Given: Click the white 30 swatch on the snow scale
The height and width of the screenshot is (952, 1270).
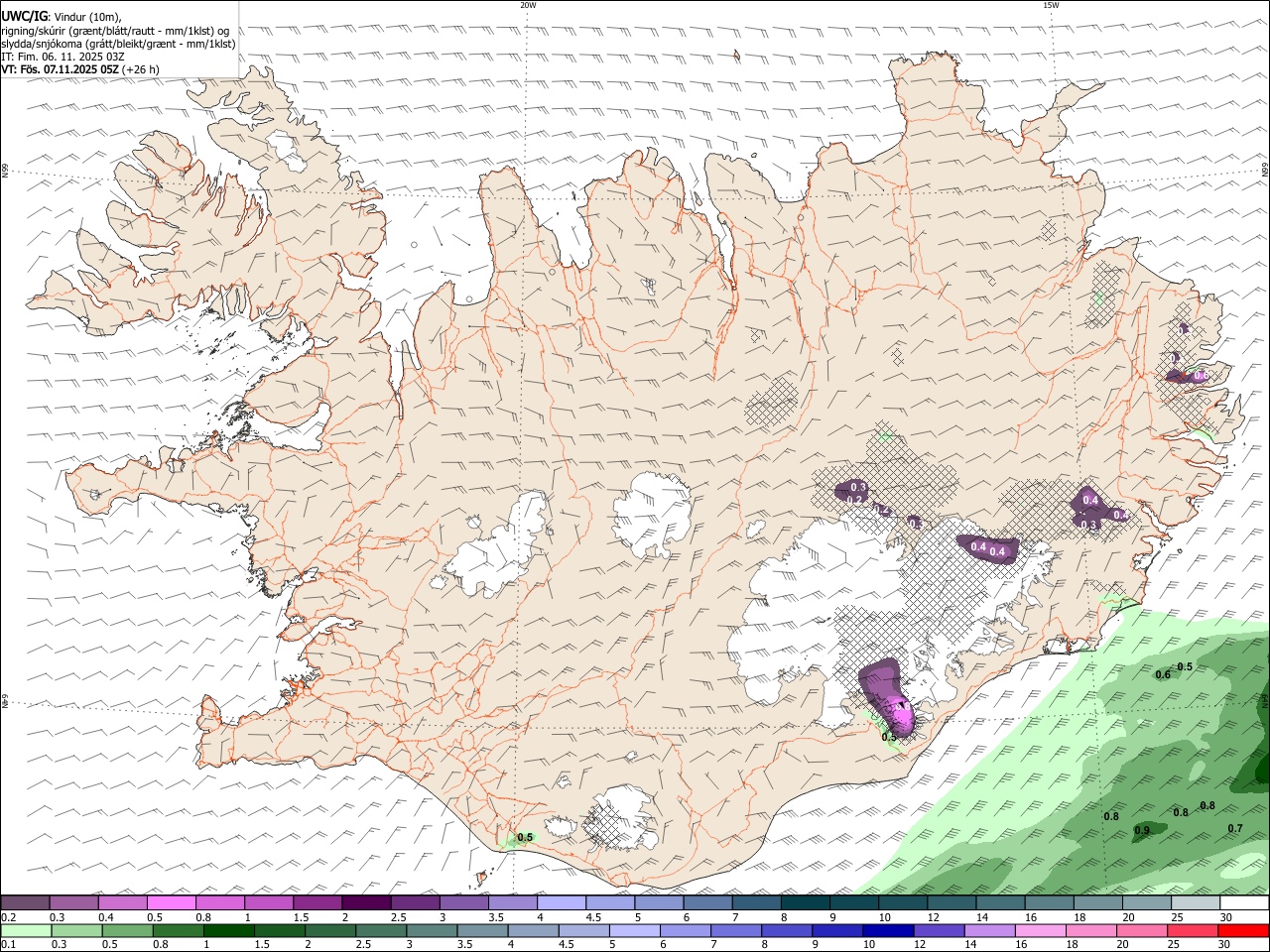Looking at the screenshot, I should pos(1245,903).
